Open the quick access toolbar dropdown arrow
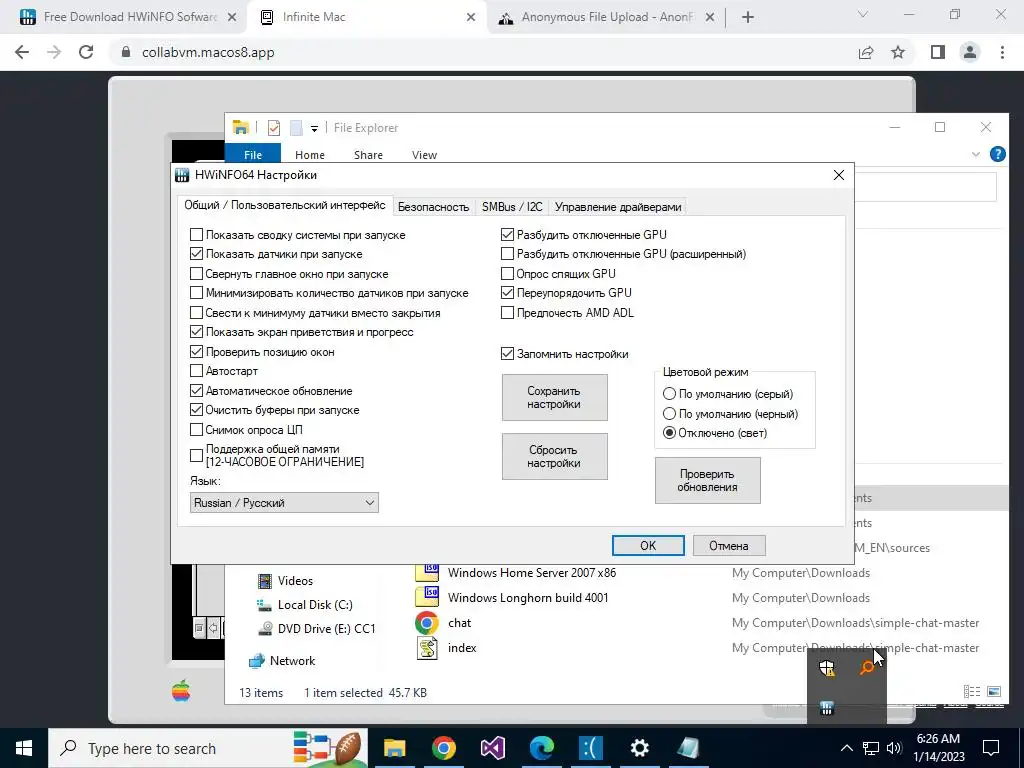1024x768 pixels. 314,129
